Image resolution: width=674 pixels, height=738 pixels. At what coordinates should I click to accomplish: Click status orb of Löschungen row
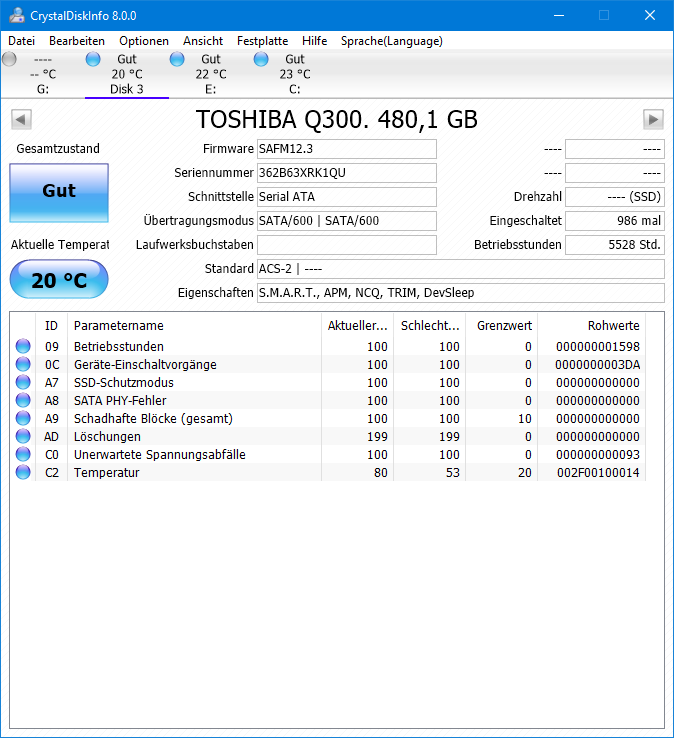tap(23, 436)
